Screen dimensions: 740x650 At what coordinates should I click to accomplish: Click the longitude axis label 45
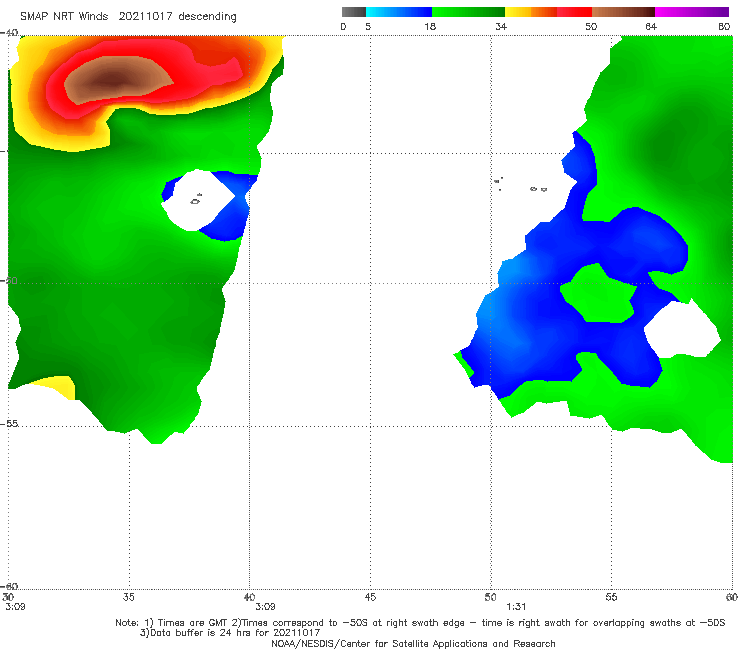pyautogui.click(x=370, y=597)
